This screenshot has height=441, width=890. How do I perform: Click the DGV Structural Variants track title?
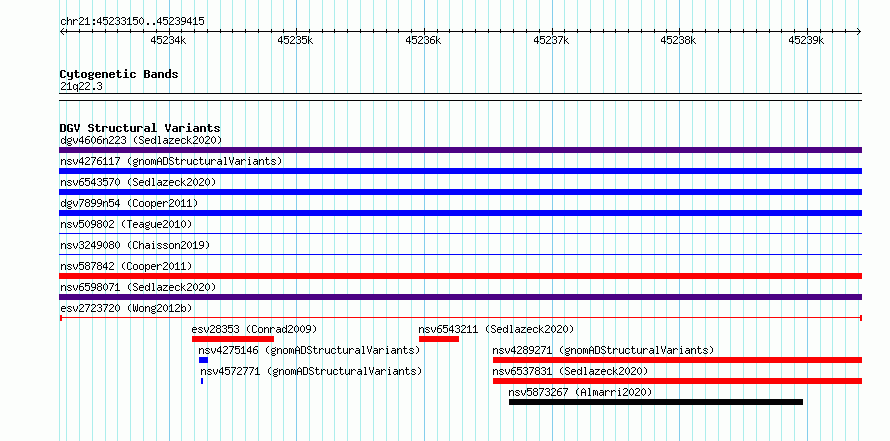(x=140, y=128)
